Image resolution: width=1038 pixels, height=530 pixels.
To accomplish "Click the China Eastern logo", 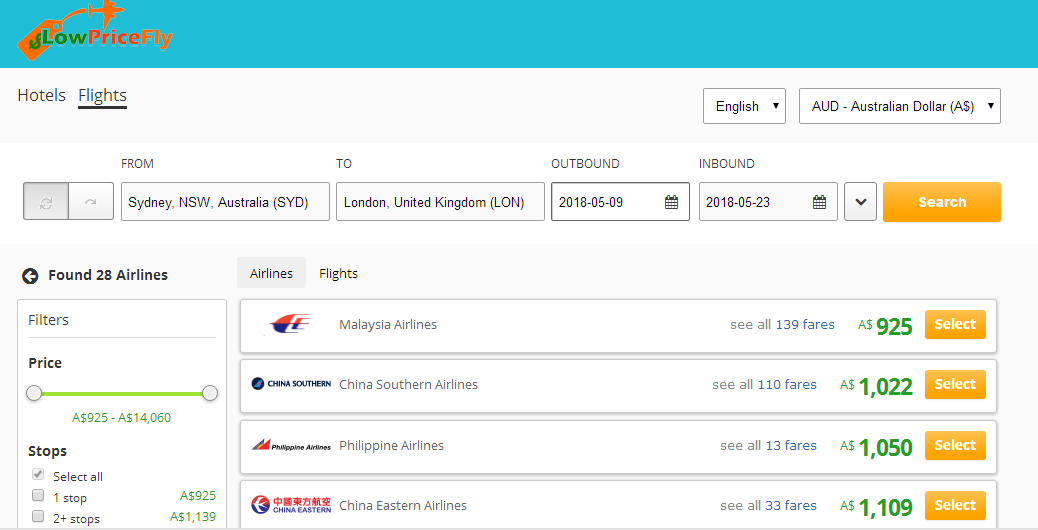I will (x=291, y=506).
